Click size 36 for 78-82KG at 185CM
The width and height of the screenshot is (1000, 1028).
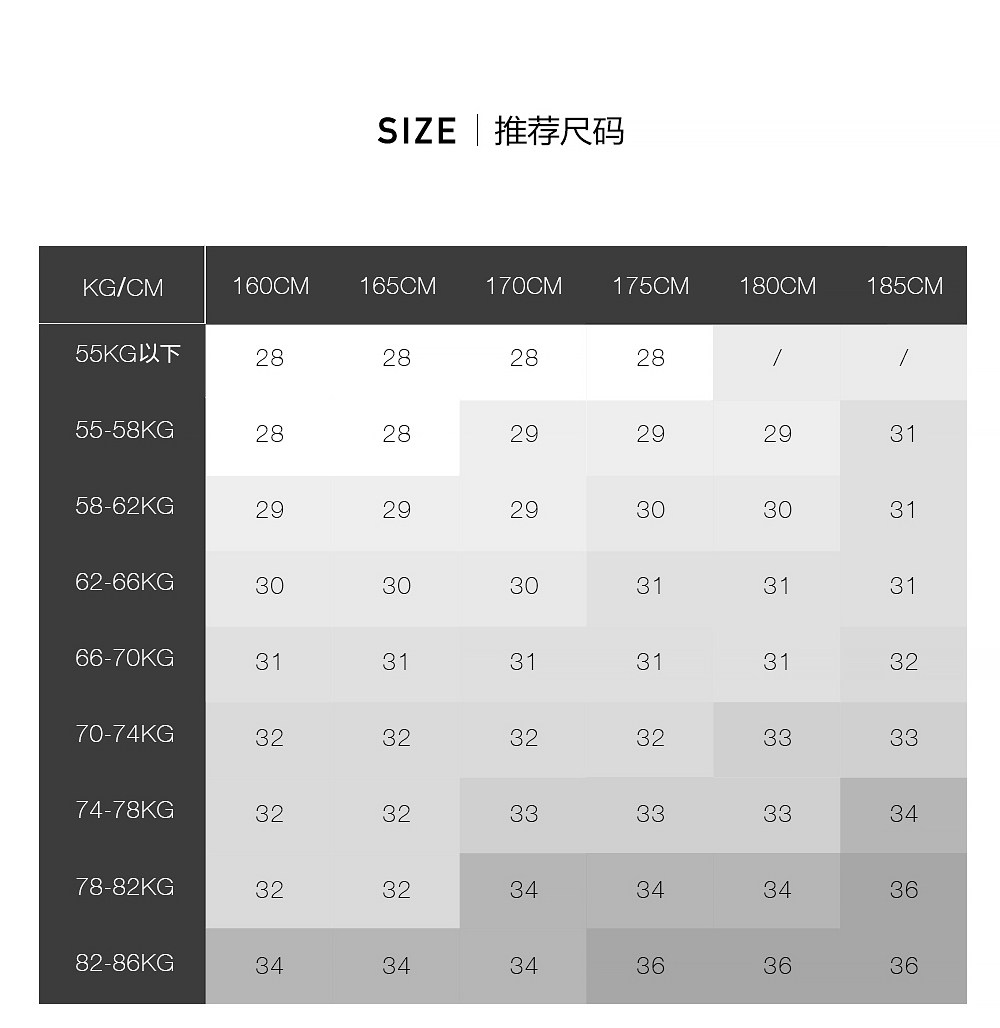pyautogui.click(x=904, y=890)
